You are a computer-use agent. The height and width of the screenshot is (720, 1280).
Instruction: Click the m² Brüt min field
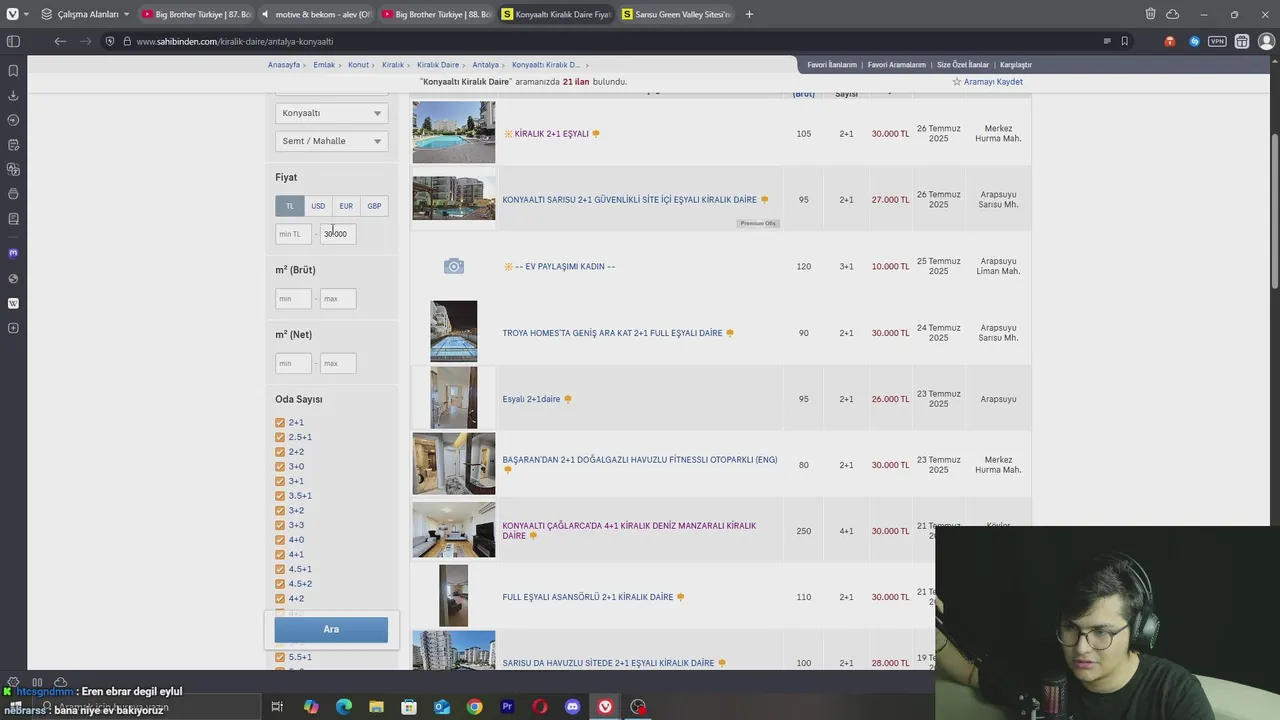coord(293,299)
